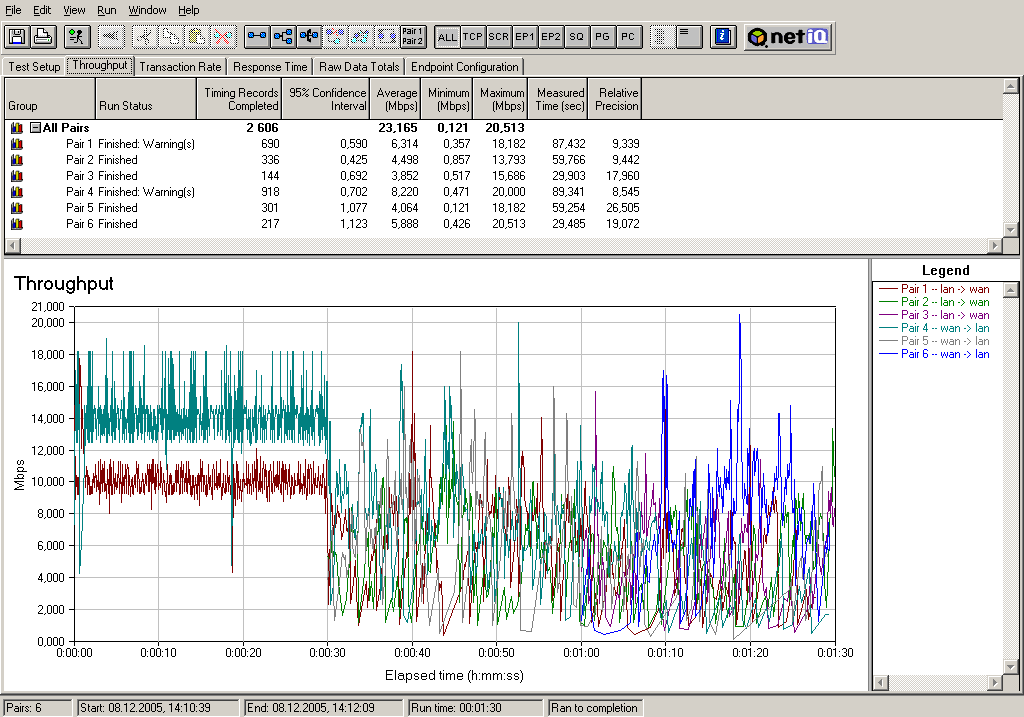Toggle the ALL protocol filter button

447,37
